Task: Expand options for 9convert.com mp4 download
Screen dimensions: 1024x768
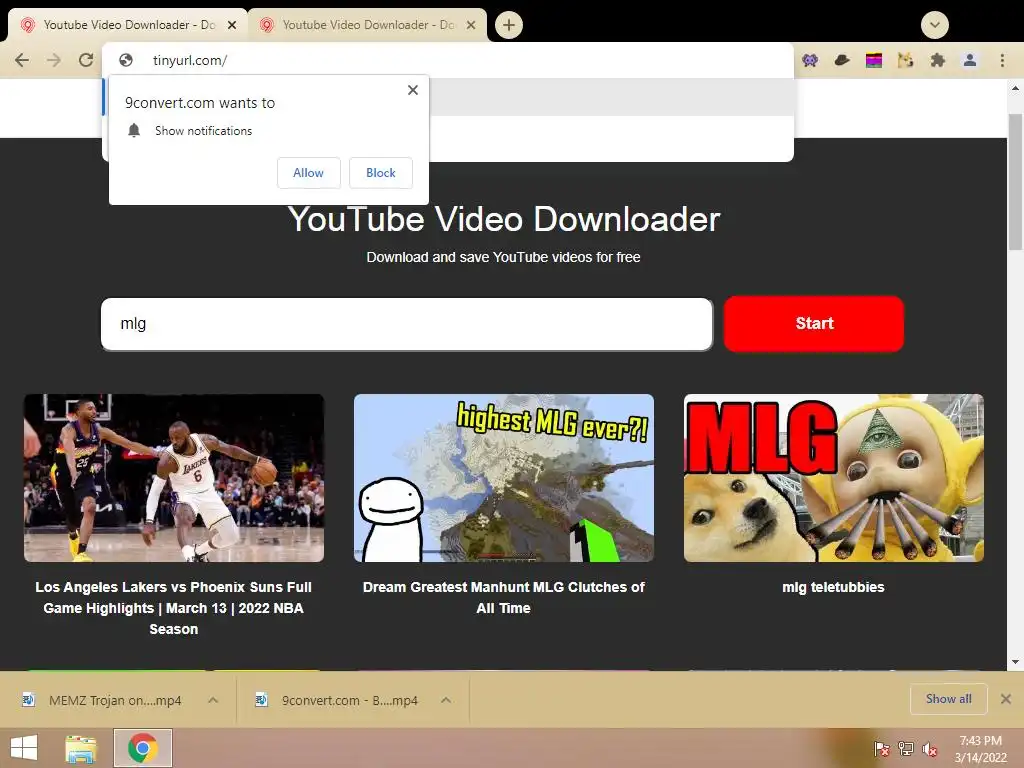Action: tap(446, 700)
